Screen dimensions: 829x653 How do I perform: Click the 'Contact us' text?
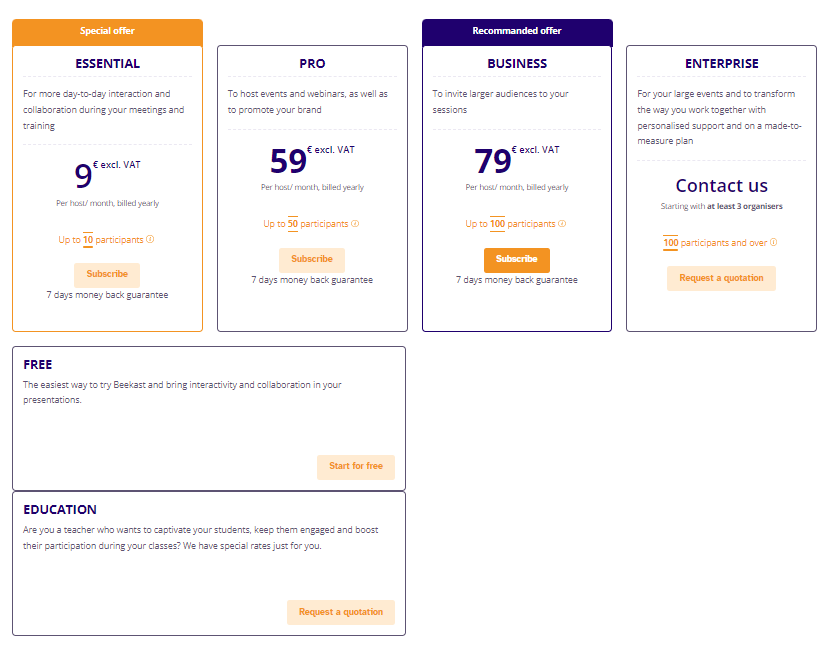(x=722, y=186)
